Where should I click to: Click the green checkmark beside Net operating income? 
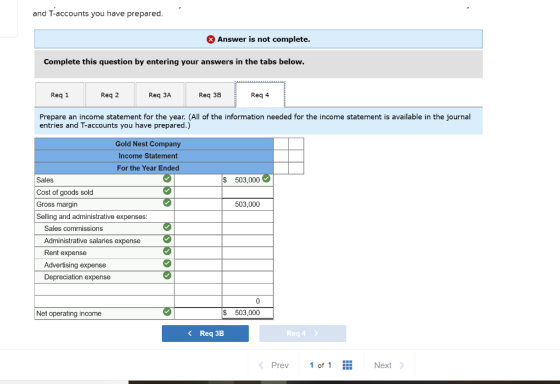pyautogui.click(x=167, y=312)
